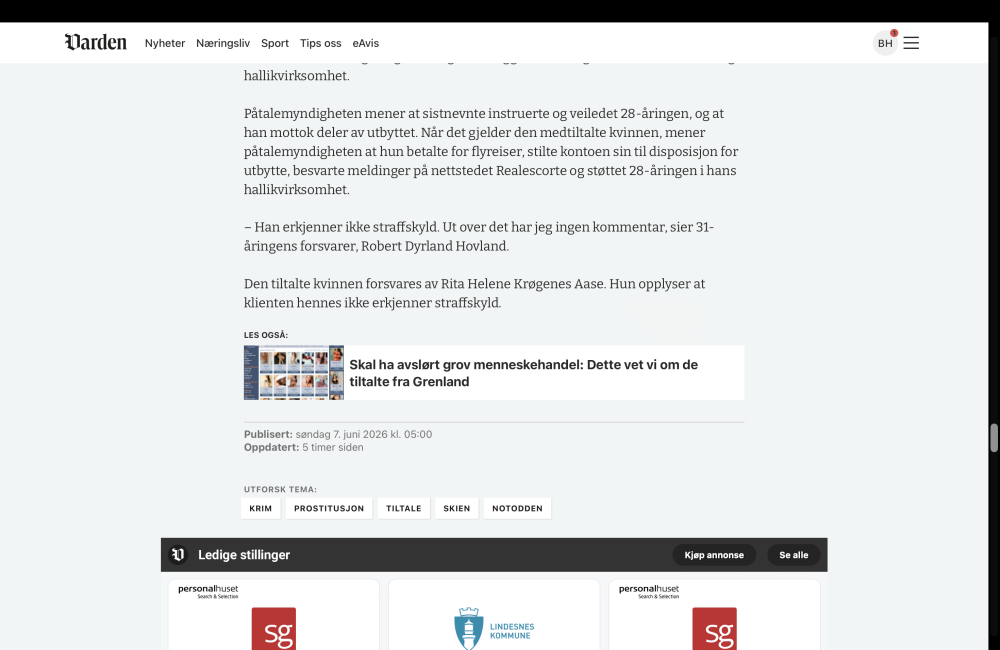Image resolution: width=1000 pixels, height=650 pixels.
Task: Open the last personalhuset sg job card
Action: [x=714, y=615]
